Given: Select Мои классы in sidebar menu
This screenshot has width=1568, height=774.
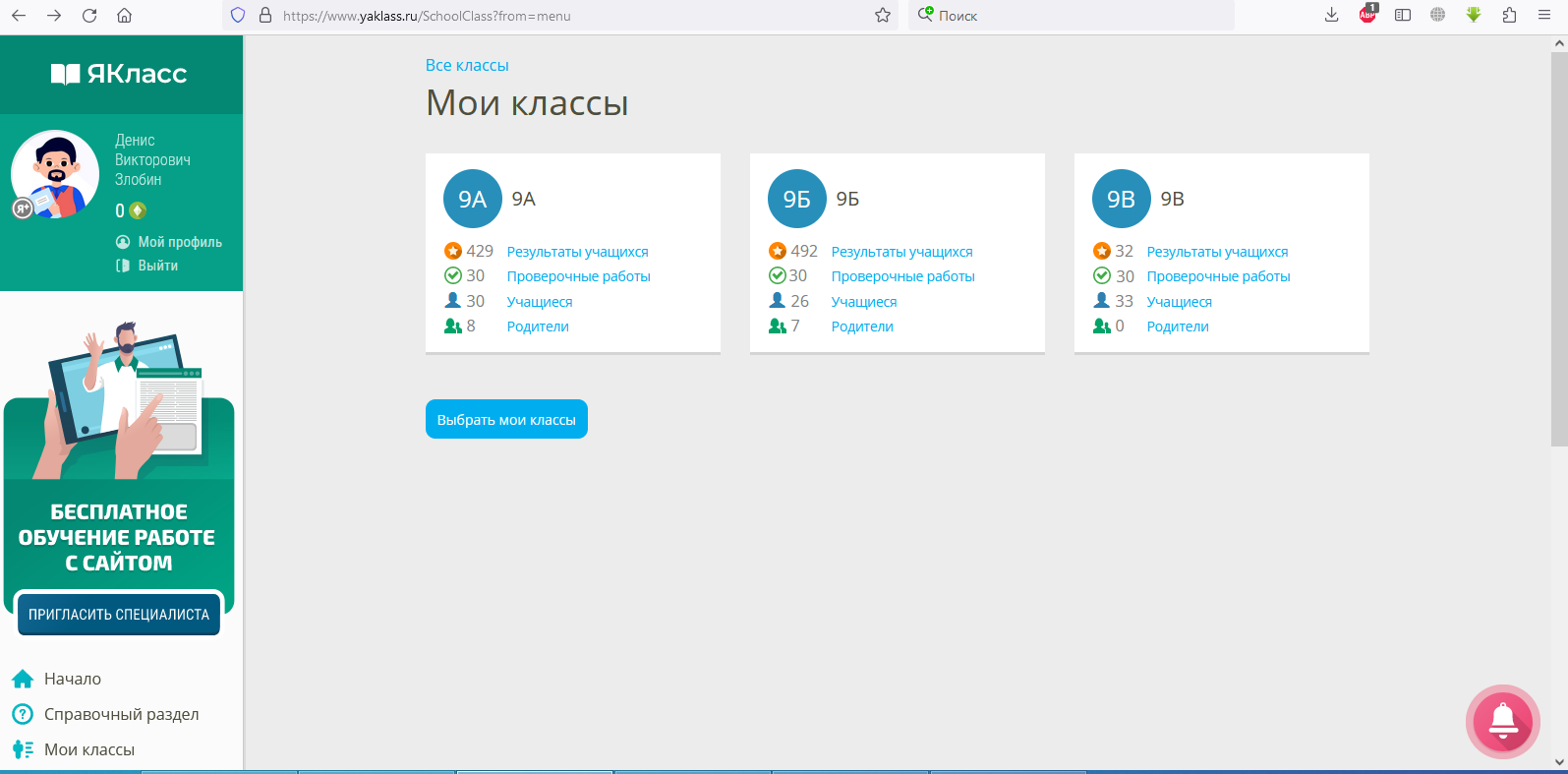Looking at the screenshot, I should [x=88, y=749].
